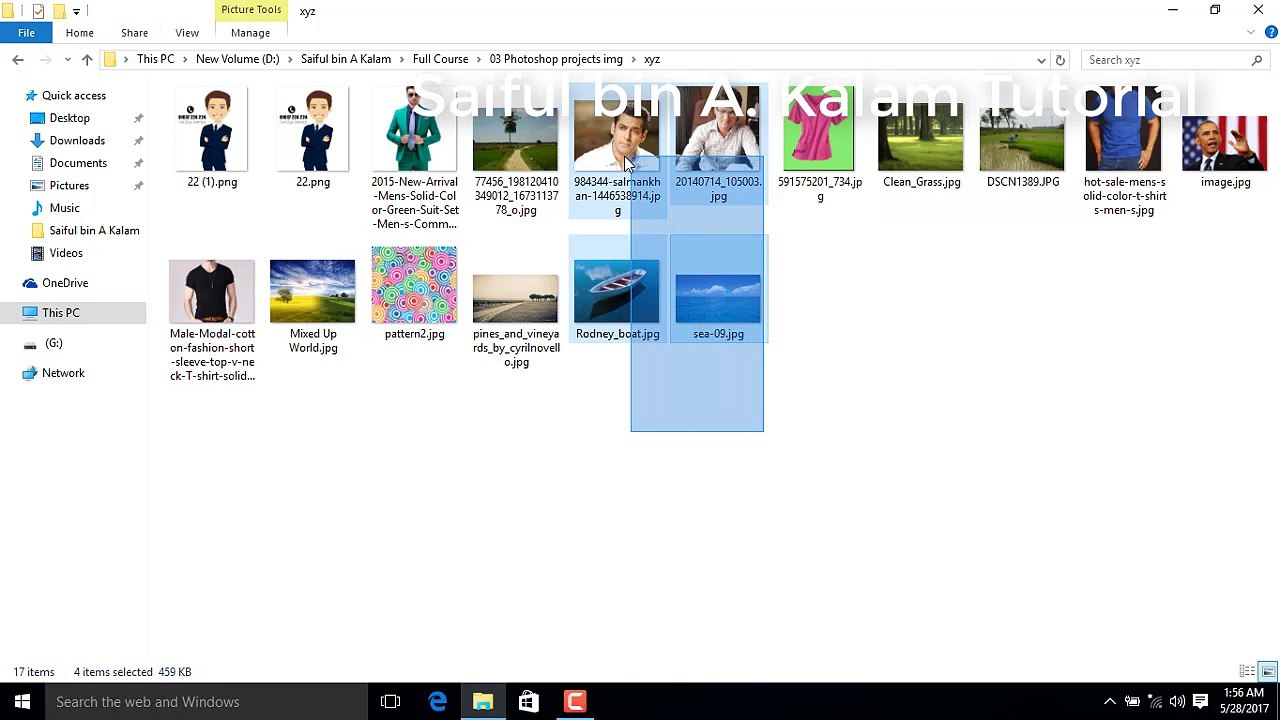Viewport: 1280px width, 720px height.
Task: Open Task View on the taskbar
Action: (390, 702)
